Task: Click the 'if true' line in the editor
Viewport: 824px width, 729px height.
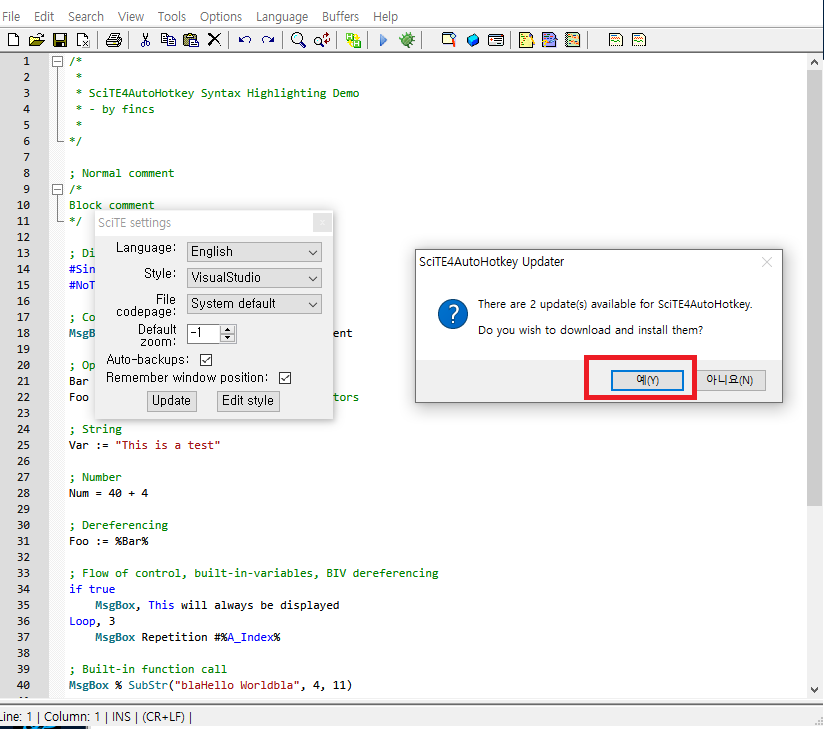Action: tap(92, 589)
